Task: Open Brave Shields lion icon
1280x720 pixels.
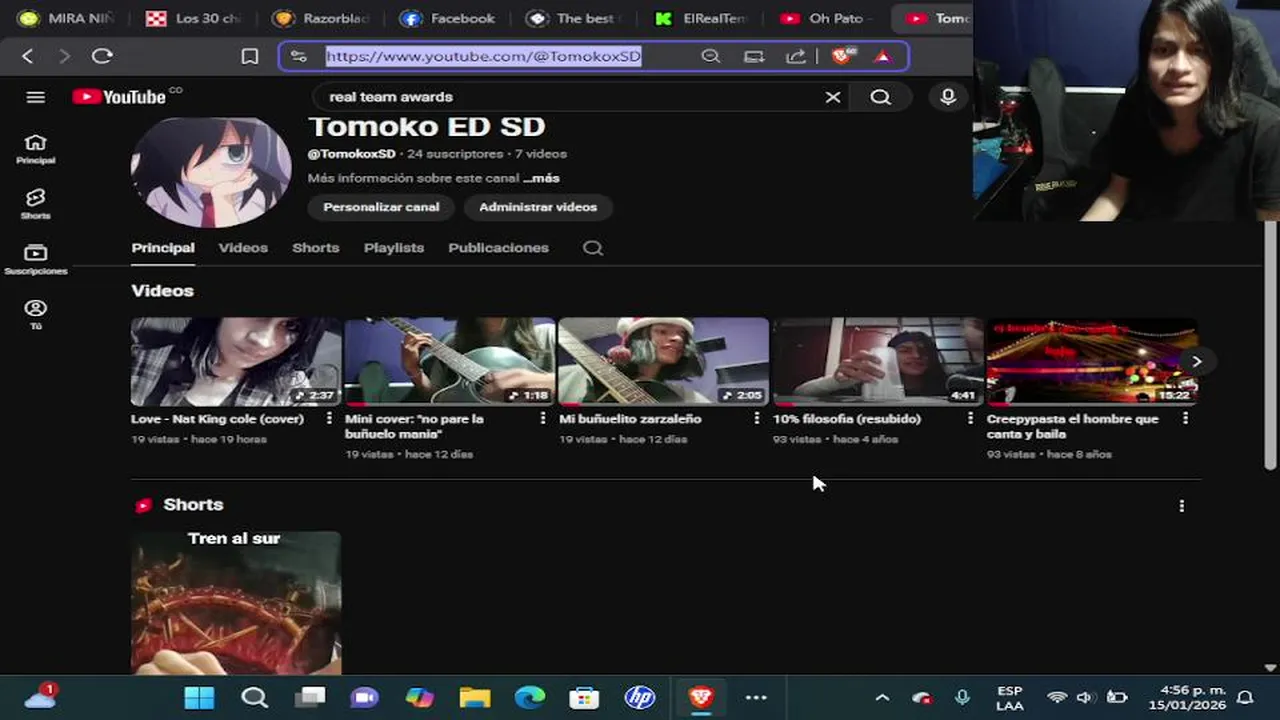Action: coord(841,56)
